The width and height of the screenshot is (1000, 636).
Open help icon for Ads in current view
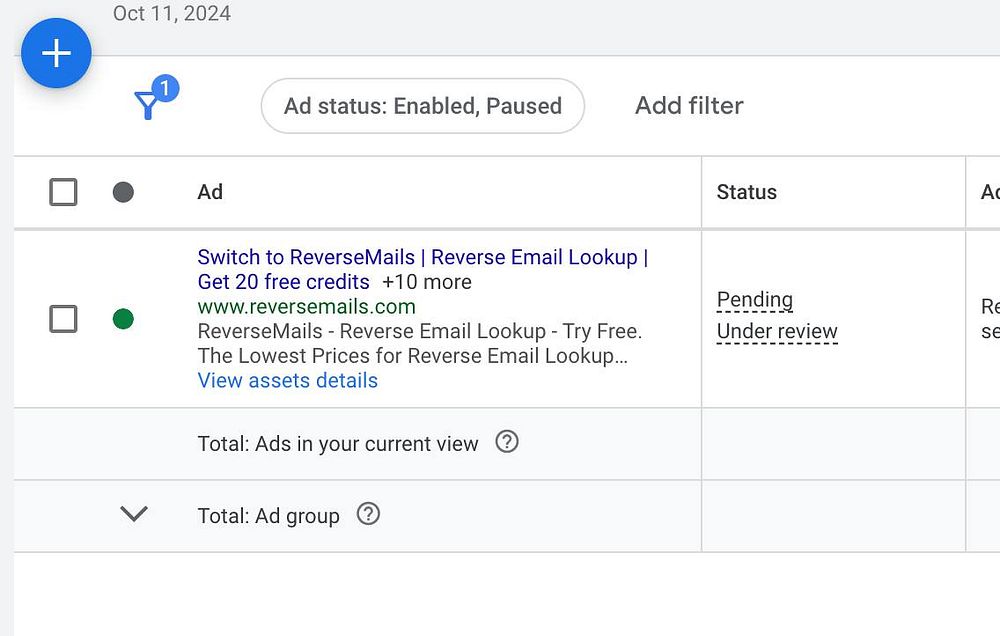point(507,442)
